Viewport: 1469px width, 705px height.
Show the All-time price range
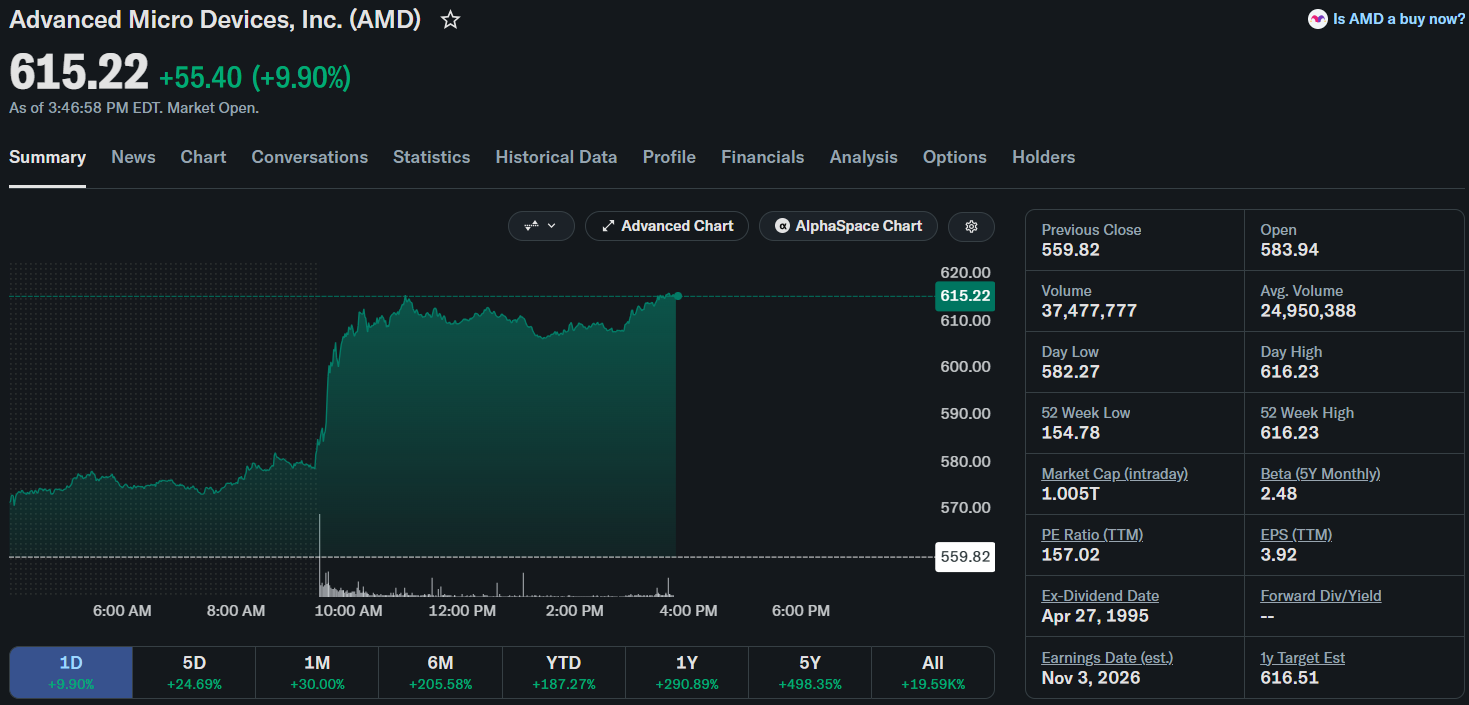click(x=933, y=672)
